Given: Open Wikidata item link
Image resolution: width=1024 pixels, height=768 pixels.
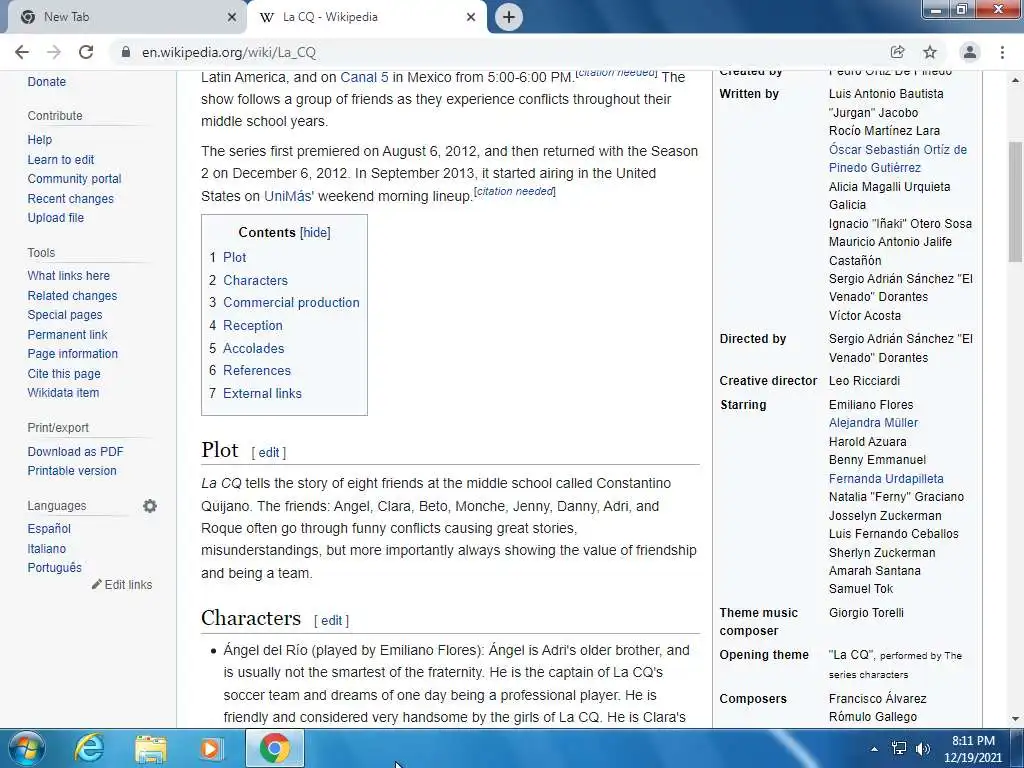Looking at the screenshot, I should (x=63, y=392).
